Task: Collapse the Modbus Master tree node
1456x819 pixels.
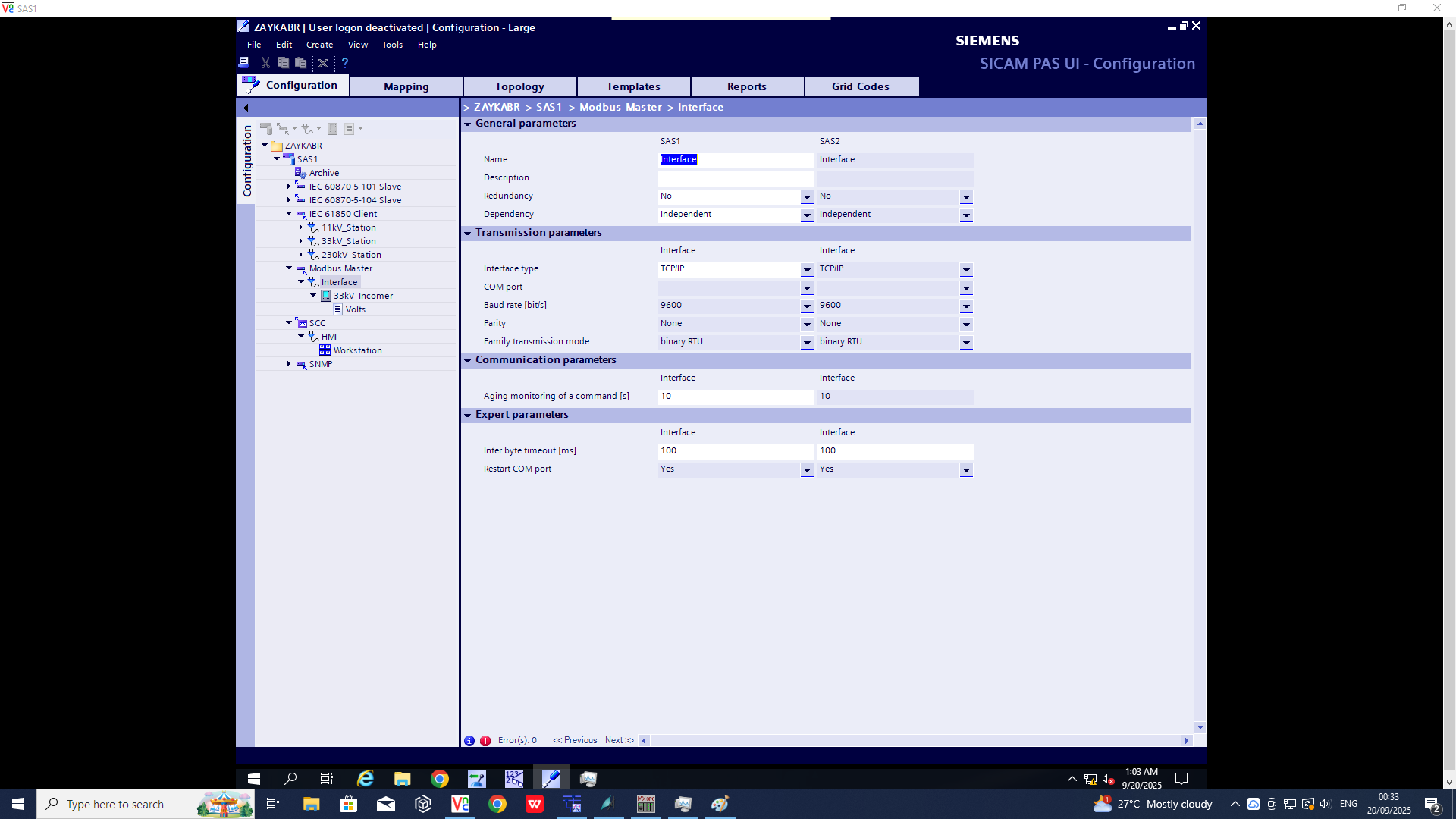Action: coord(289,268)
